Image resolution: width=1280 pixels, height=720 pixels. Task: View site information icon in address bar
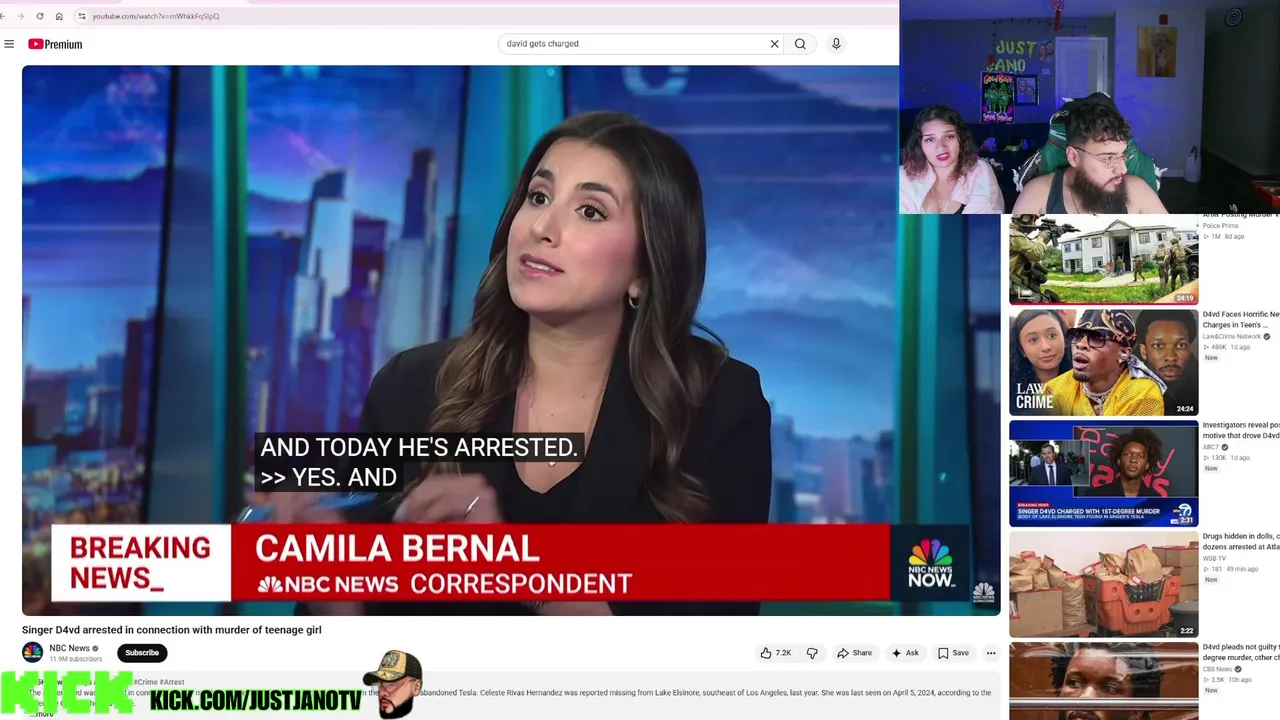pyautogui.click(x=82, y=16)
